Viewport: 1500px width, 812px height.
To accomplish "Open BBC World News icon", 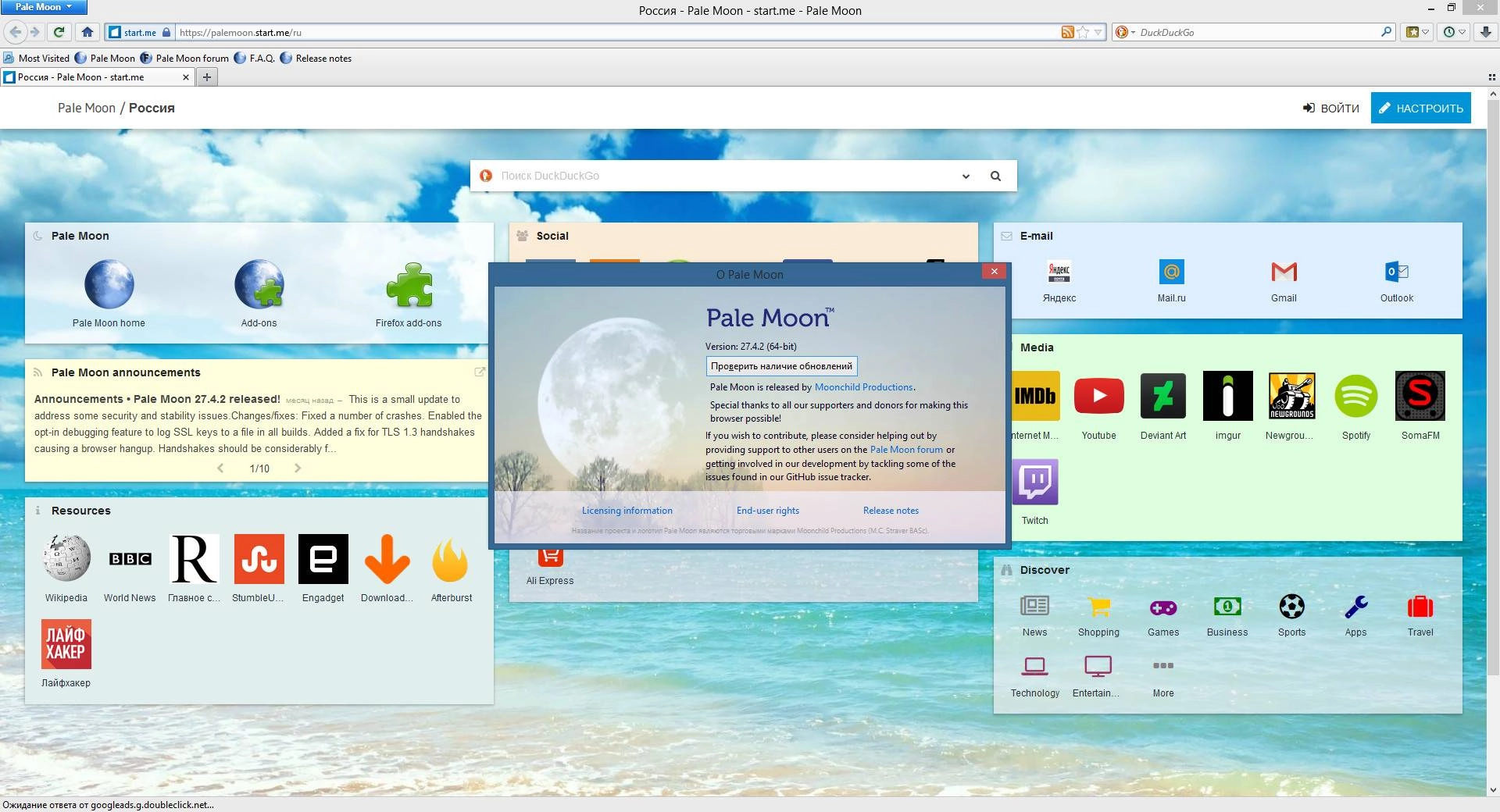I will click(130, 558).
